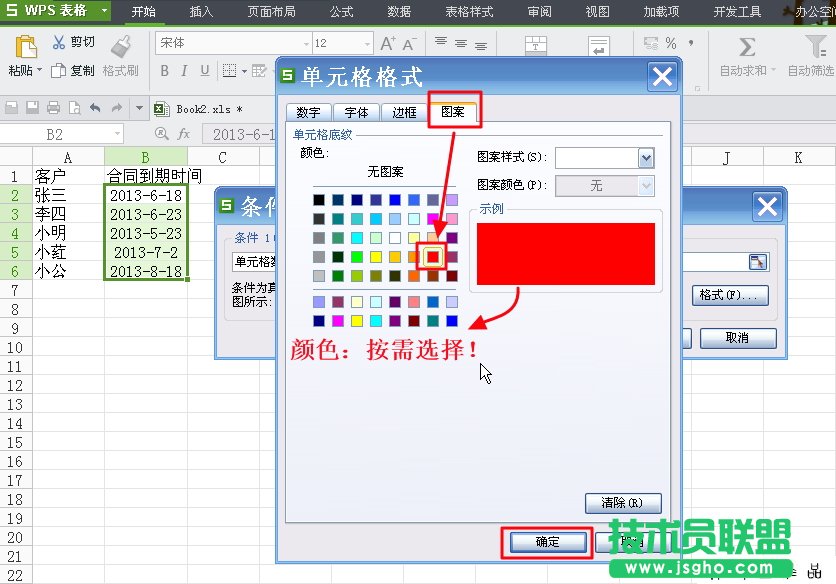Open the 宋体 font name dropdown
The width and height of the screenshot is (836, 584).
point(306,44)
